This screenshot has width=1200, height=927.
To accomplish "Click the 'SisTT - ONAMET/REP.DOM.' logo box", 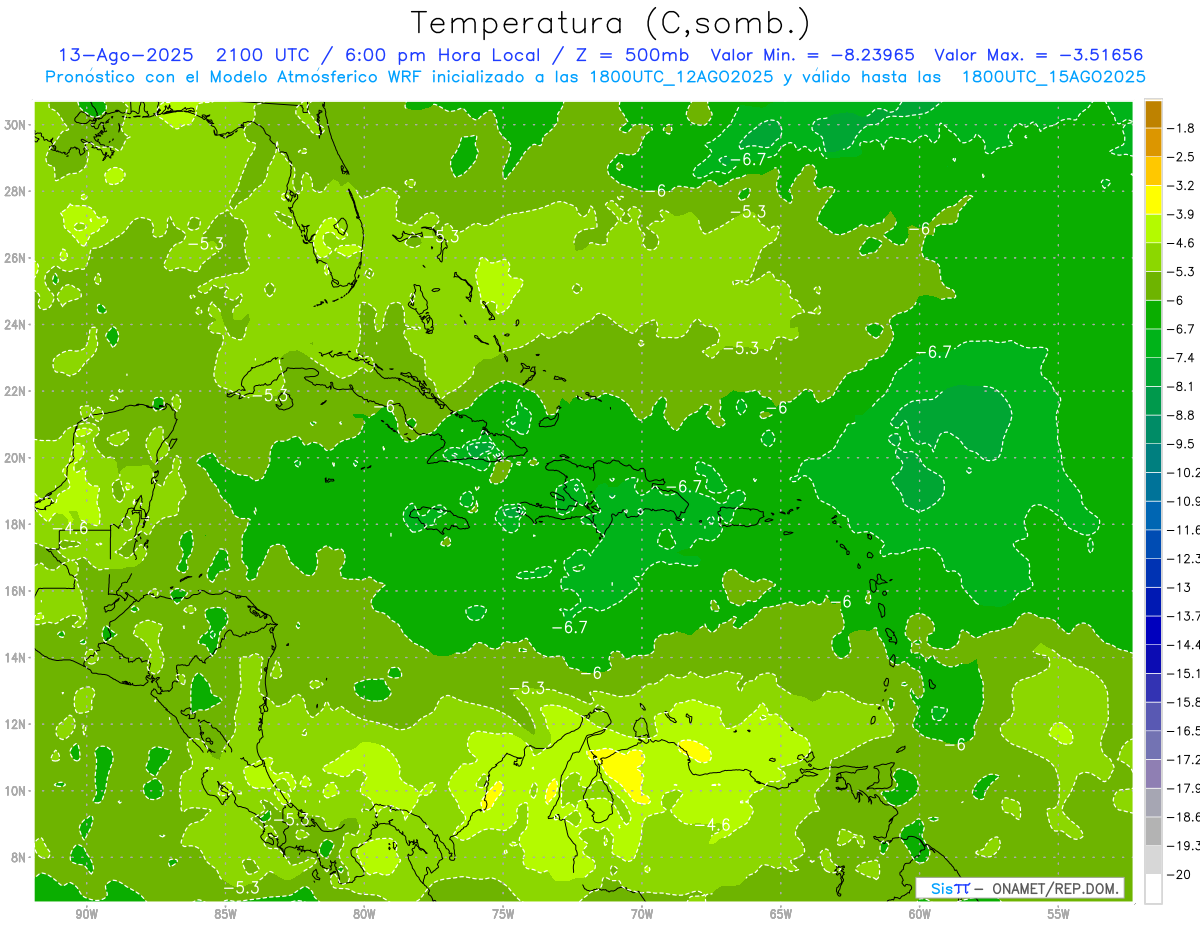I will click(1019, 888).
